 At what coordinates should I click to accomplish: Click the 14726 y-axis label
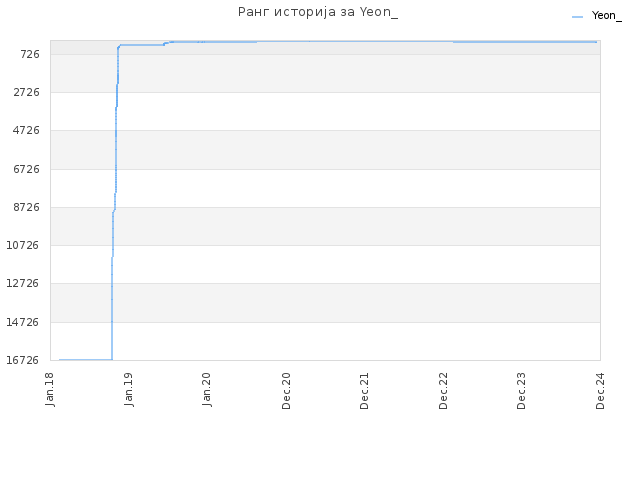(23, 322)
